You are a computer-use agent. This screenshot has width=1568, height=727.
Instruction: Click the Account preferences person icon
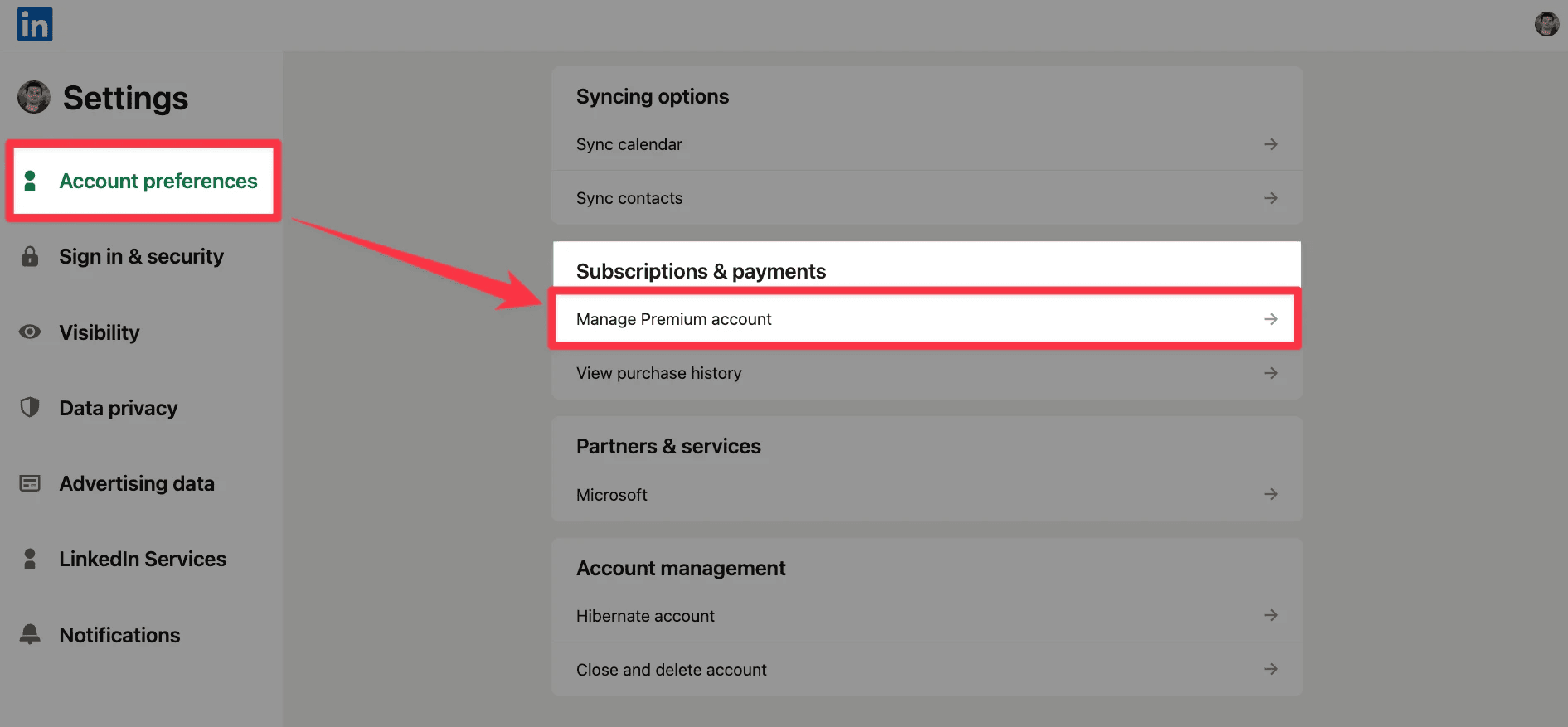click(x=30, y=181)
